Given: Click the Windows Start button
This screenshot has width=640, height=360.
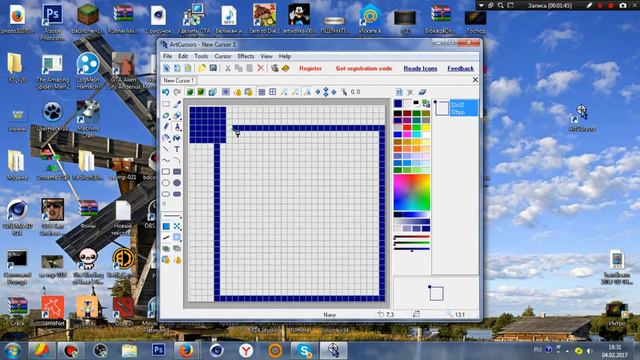Looking at the screenshot, I should [x=12, y=351].
